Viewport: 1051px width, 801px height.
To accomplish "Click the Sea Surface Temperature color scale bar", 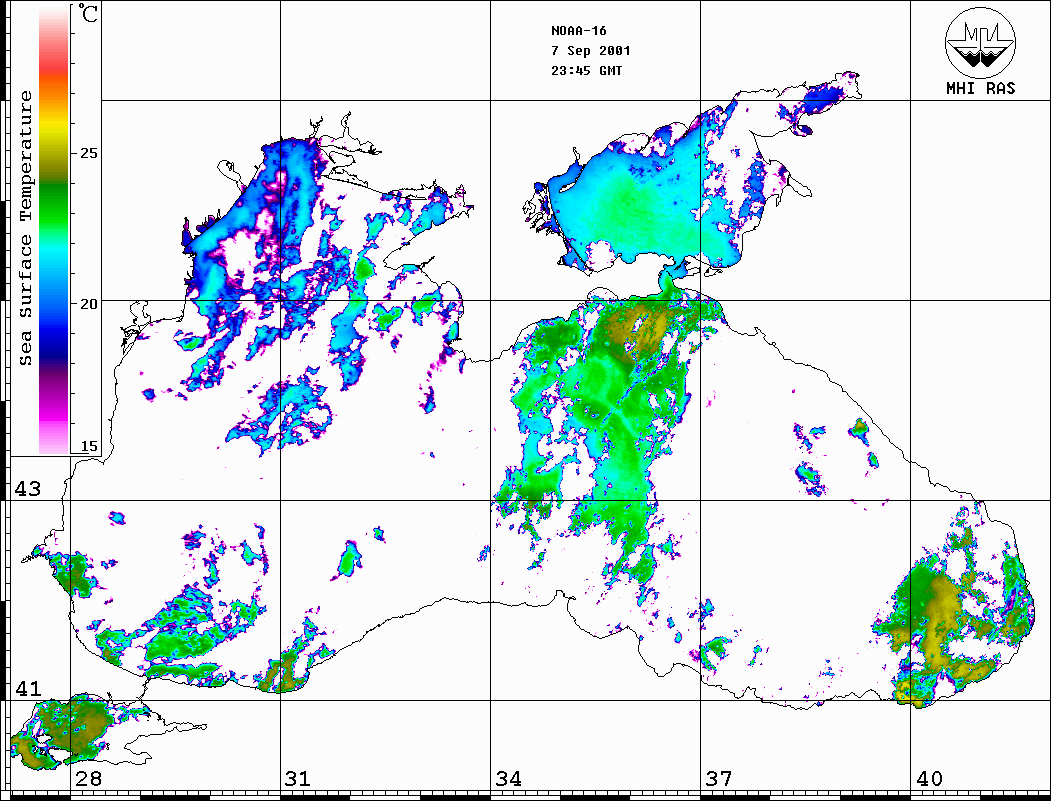I will point(54,230).
